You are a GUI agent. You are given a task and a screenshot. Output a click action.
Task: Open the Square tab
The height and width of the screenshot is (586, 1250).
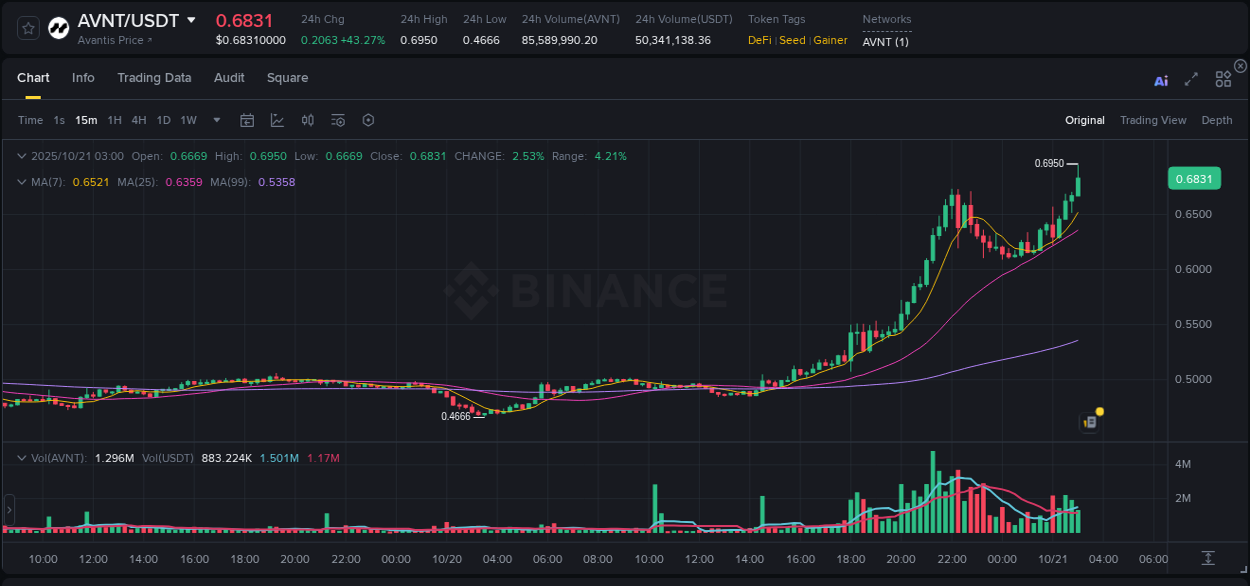(289, 78)
